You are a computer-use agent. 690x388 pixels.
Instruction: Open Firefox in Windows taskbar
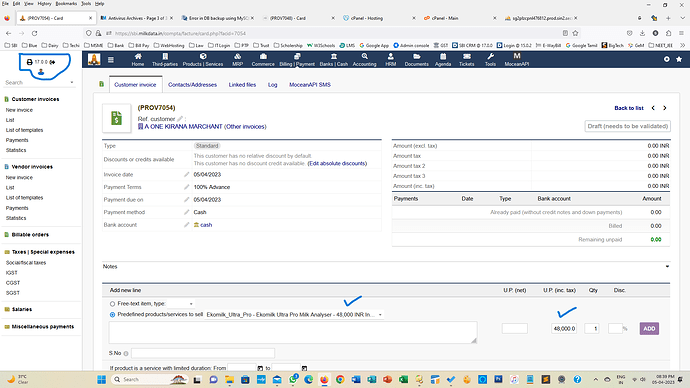[x=324, y=379]
